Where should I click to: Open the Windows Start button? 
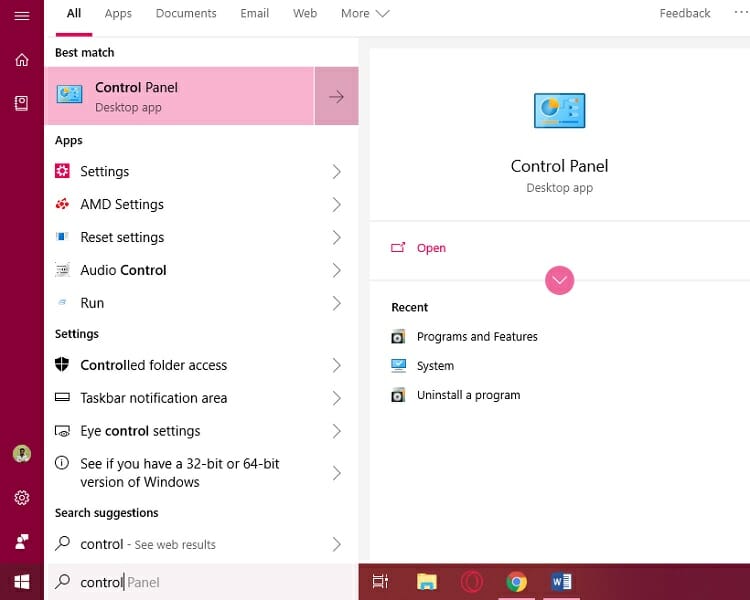(22, 582)
